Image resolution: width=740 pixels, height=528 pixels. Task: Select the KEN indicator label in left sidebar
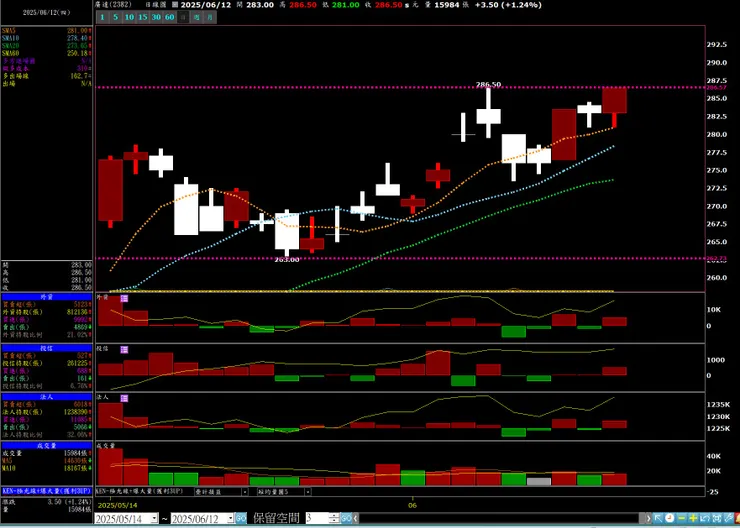47,491
